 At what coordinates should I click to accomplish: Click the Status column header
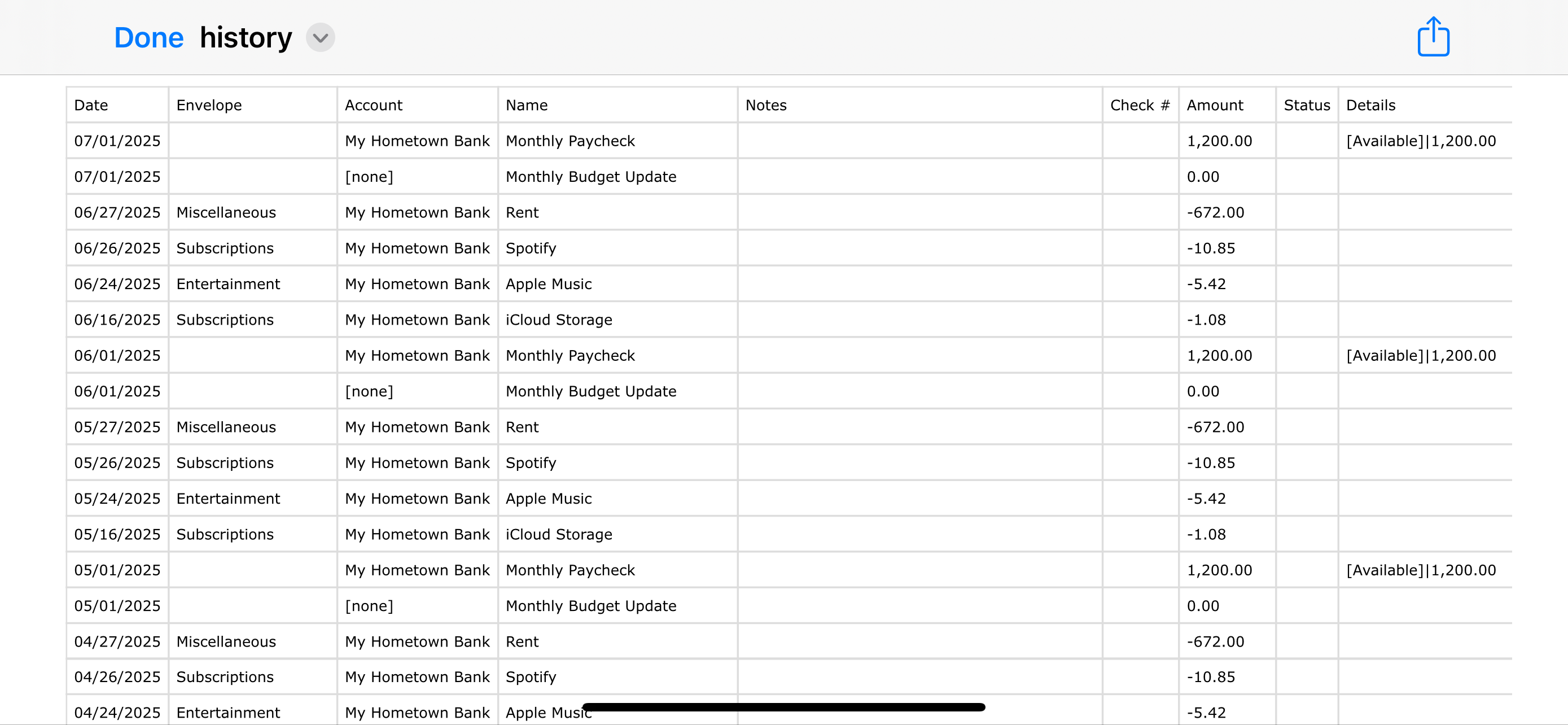(x=1307, y=106)
